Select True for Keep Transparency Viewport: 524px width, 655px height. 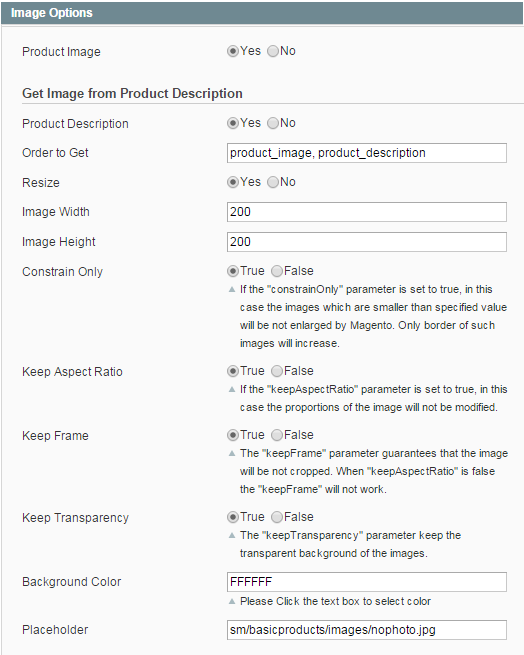232,517
